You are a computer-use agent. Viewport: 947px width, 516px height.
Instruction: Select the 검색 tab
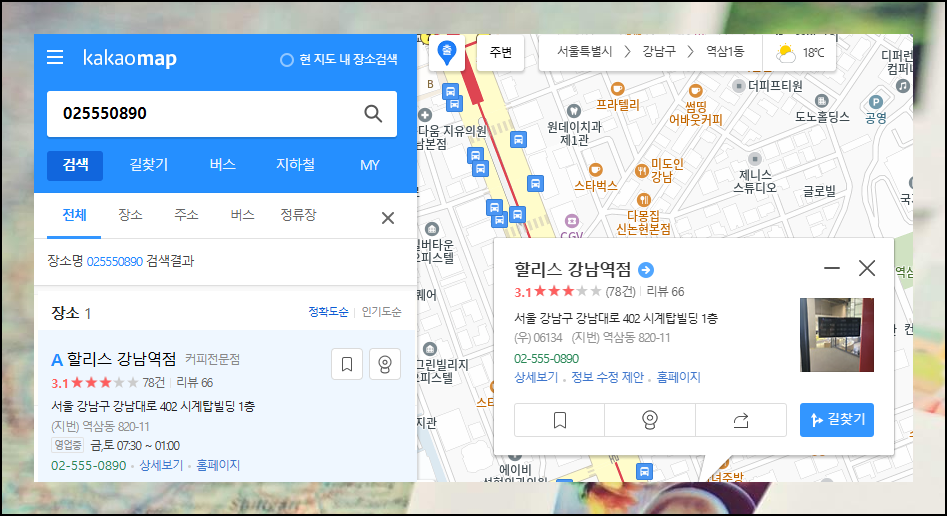point(75,165)
